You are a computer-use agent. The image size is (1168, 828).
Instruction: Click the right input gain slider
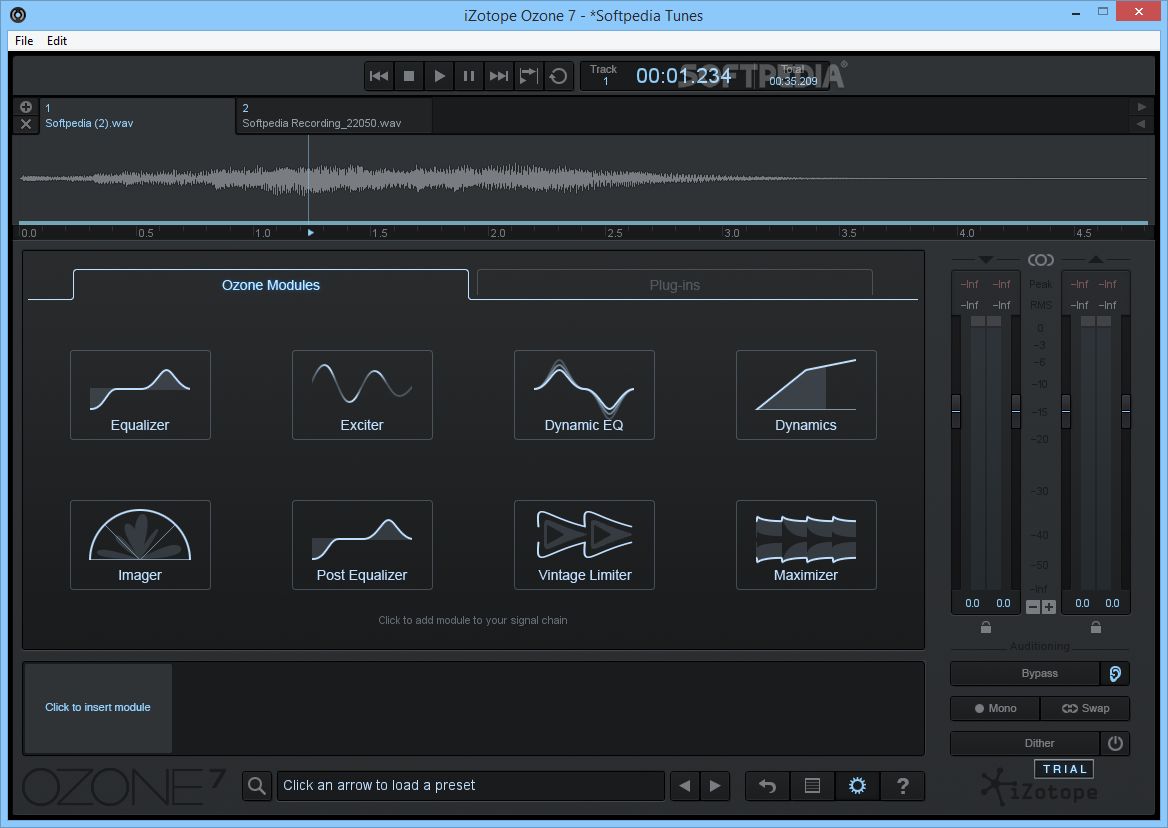[x=1015, y=411]
